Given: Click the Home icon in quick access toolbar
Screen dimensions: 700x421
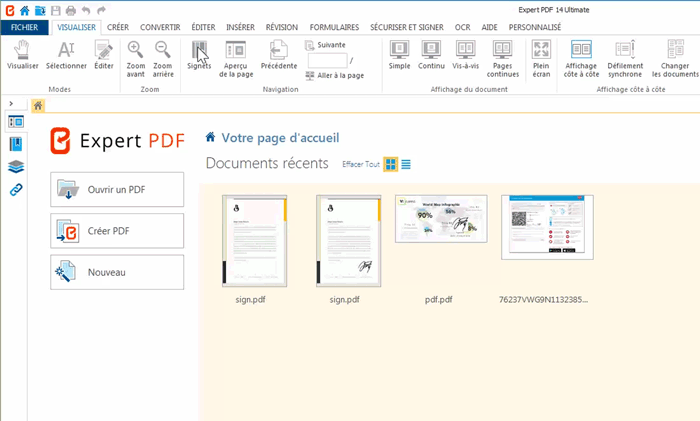Looking at the screenshot, I should (x=25, y=10).
